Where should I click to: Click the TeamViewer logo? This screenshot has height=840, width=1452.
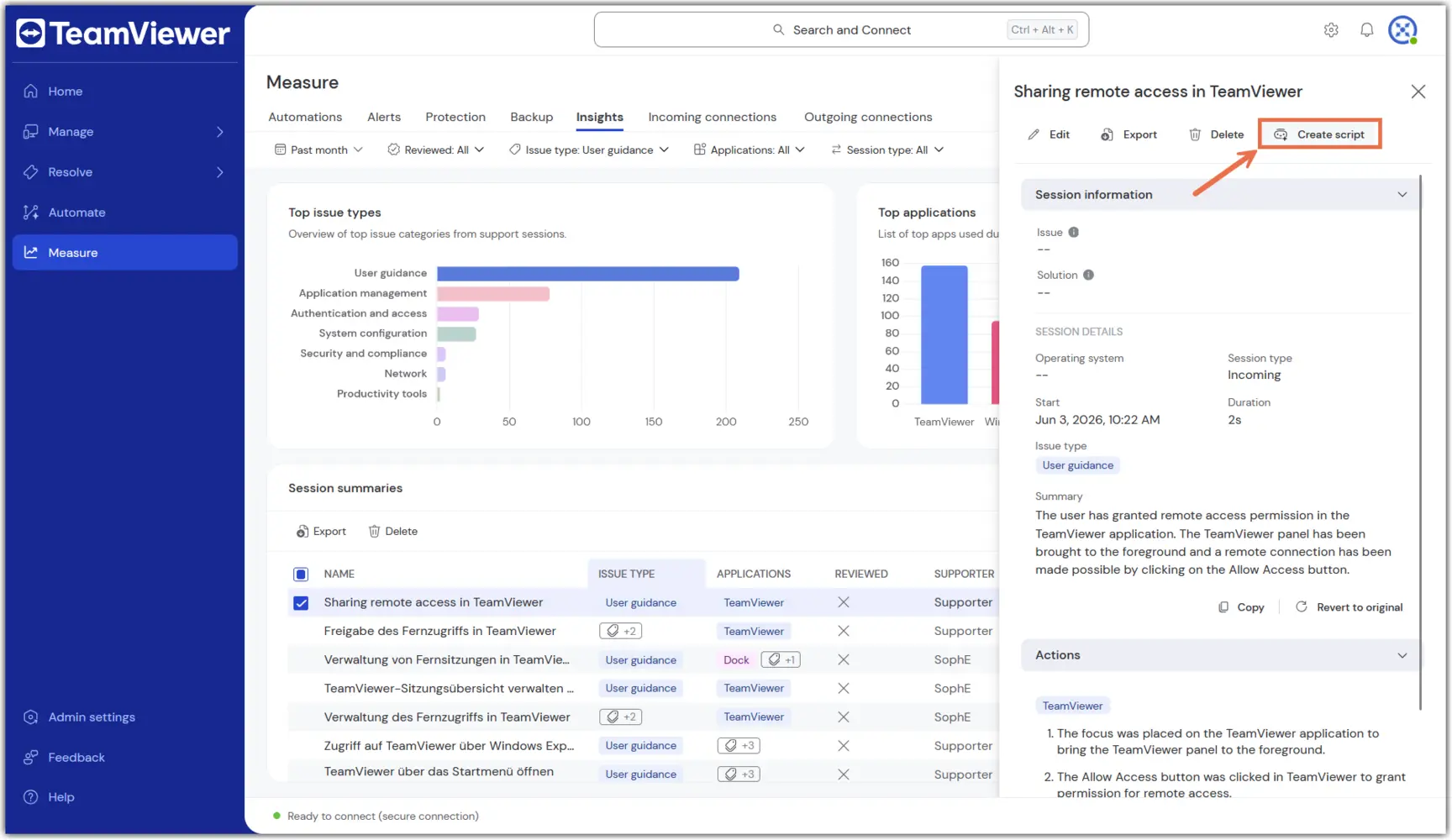coord(123,34)
